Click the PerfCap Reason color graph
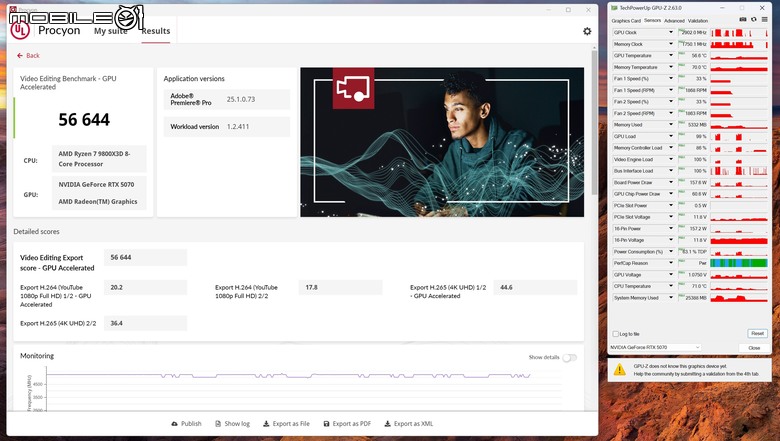This screenshot has height=441, width=780. [x=739, y=263]
